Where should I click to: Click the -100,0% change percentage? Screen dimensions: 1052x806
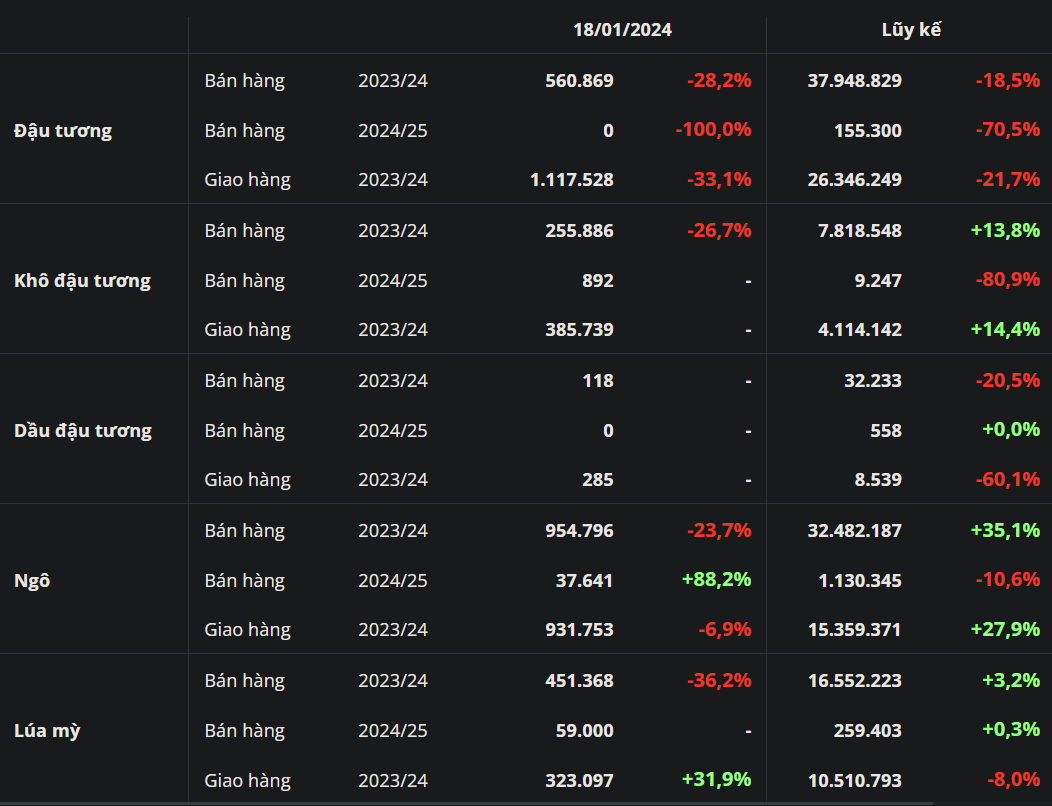(713, 130)
